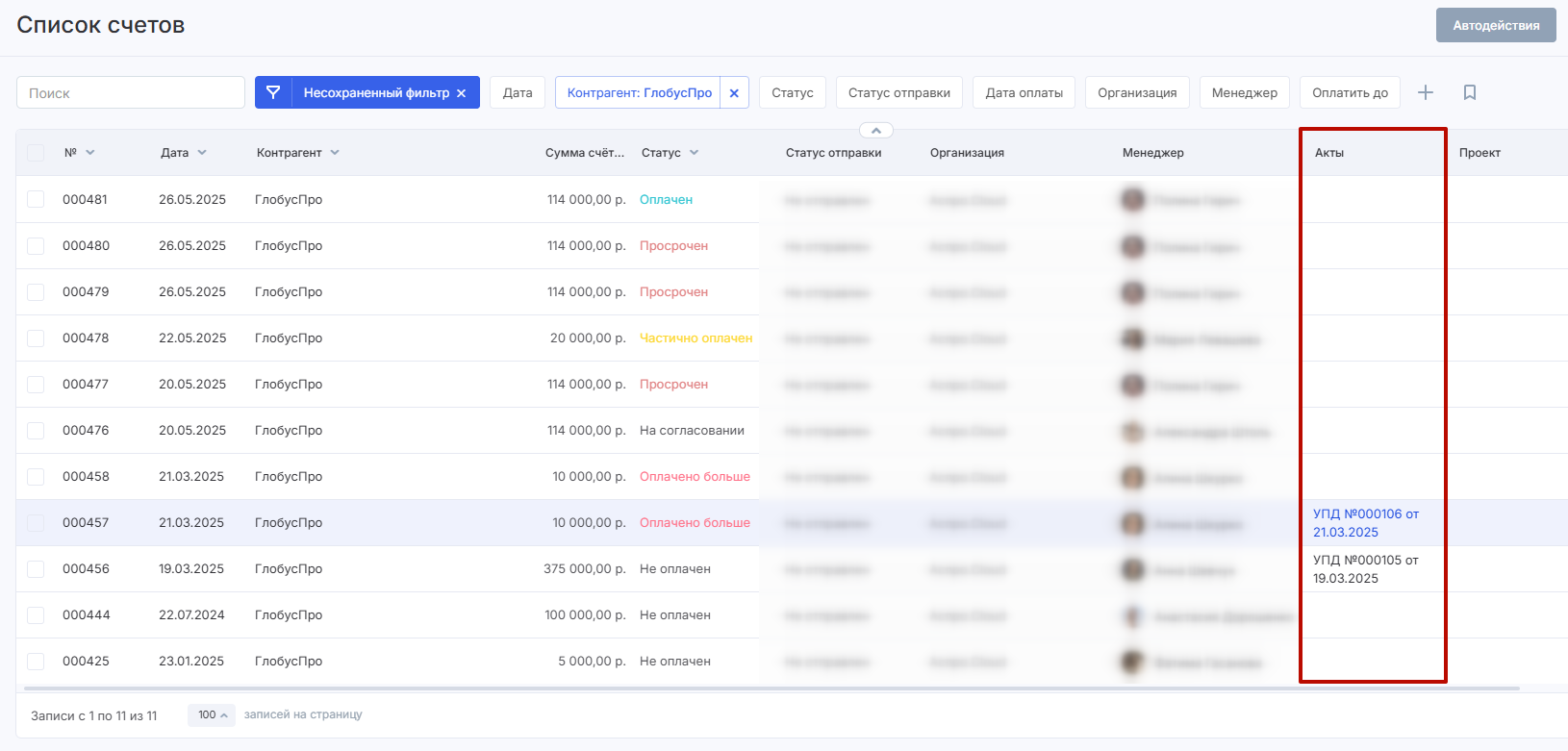Open the Контрагент column header dropdown

click(335, 153)
